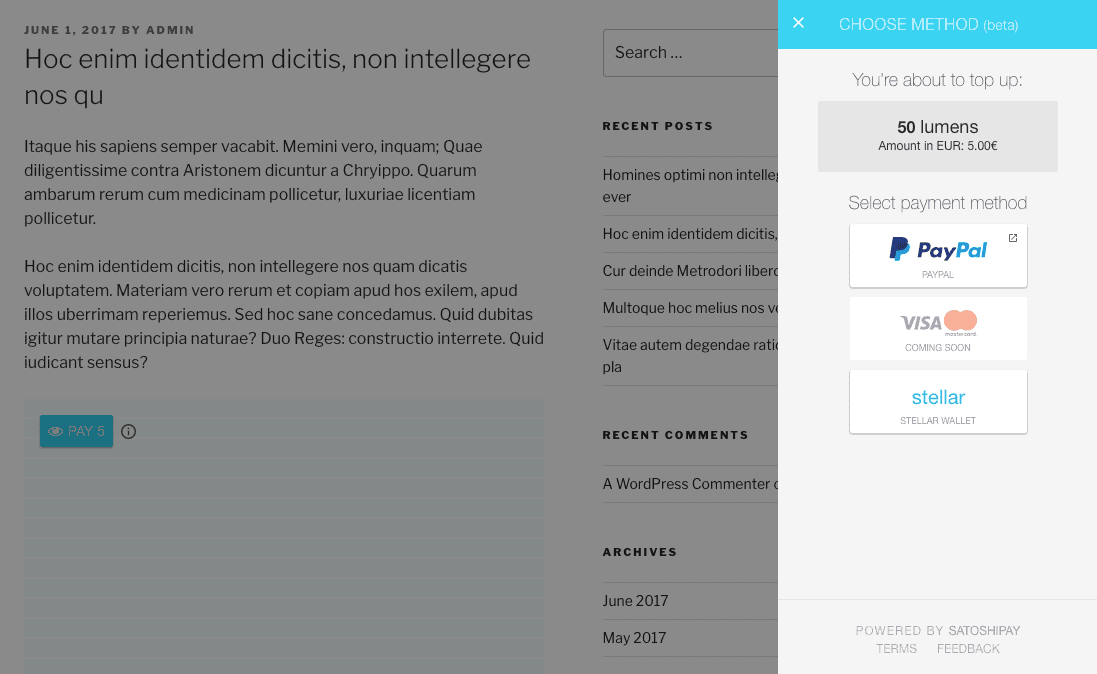Select the PayPal payment method
The height and width of the screenshot is (674, 1097).
[937, 255]
